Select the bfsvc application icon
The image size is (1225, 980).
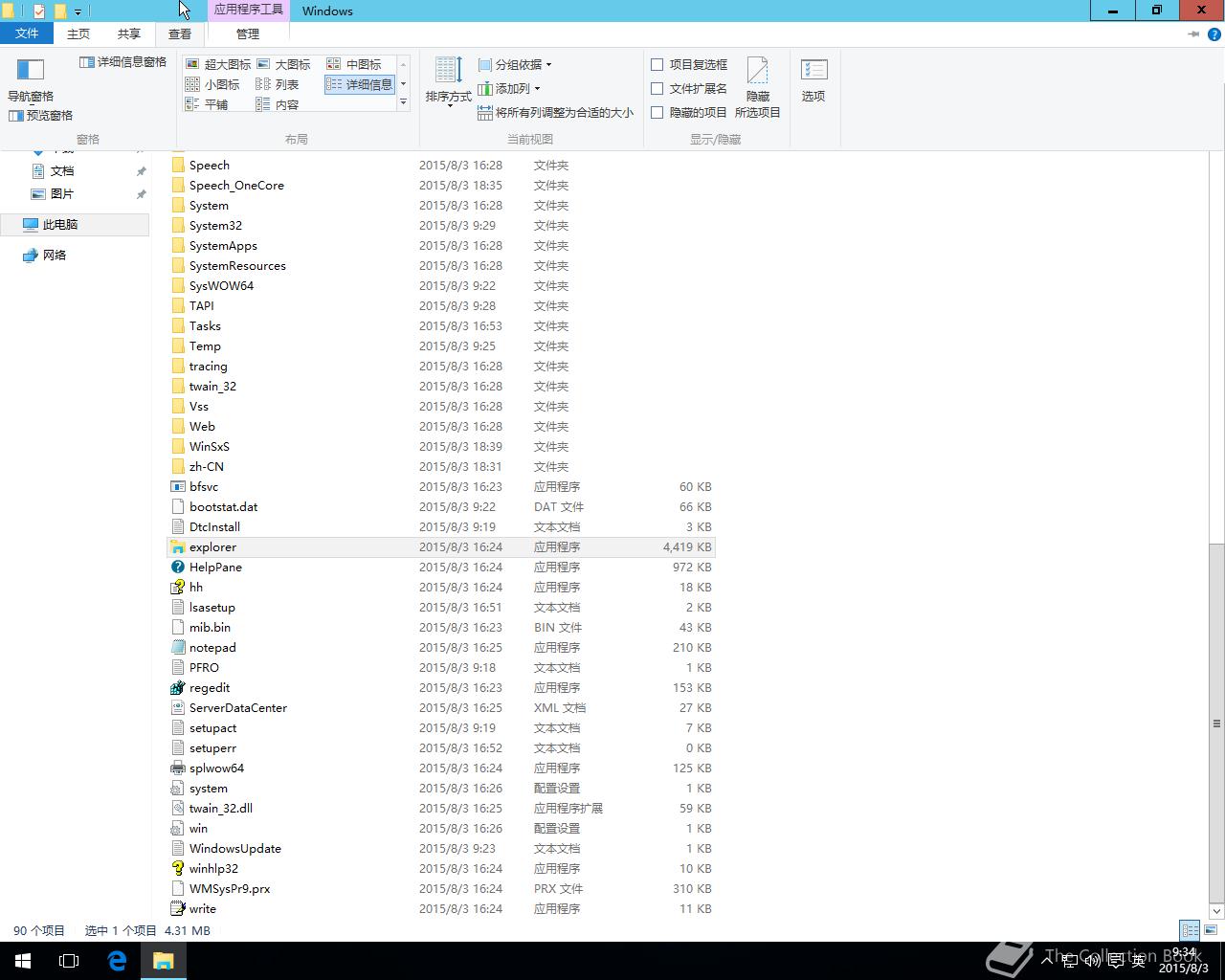tap(177, 486)
